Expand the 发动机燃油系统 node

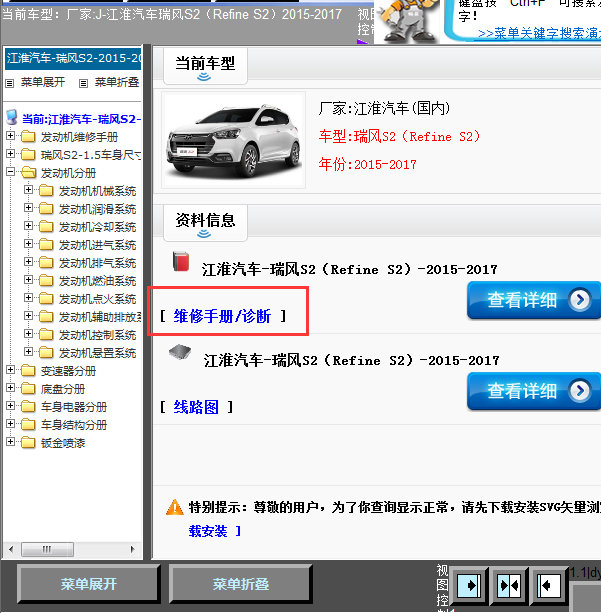pyautogui.click(x=28, y=280)
